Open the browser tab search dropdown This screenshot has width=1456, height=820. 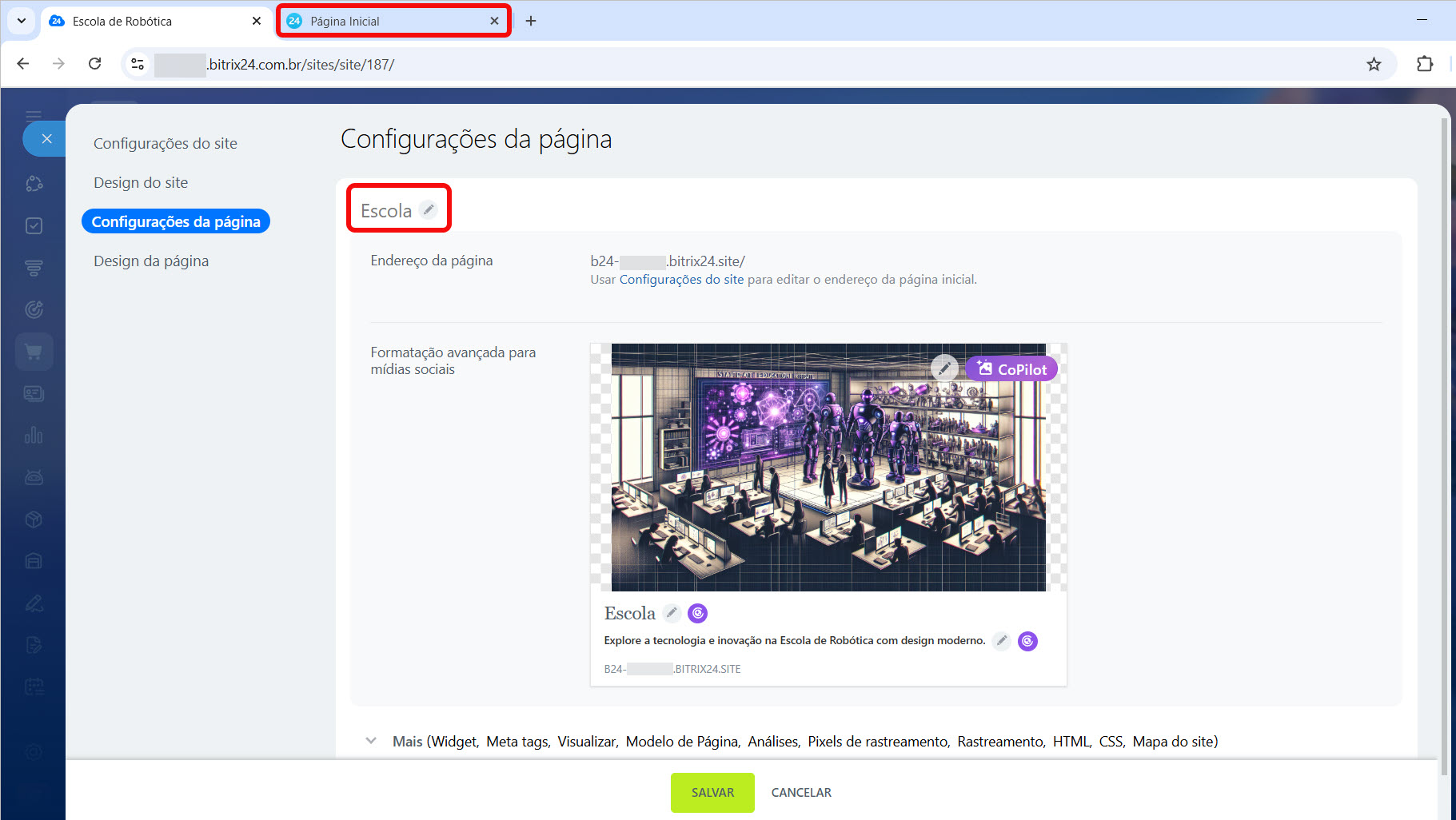[22, 21]
